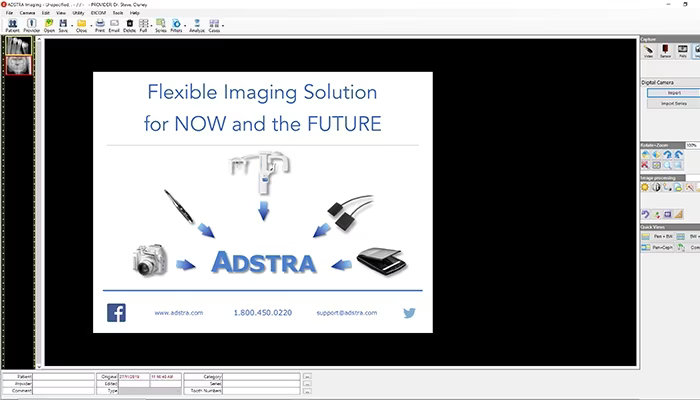Select the magnifier zoom icon
Screen dimensions: 700x400
click(x=667, y=165)
